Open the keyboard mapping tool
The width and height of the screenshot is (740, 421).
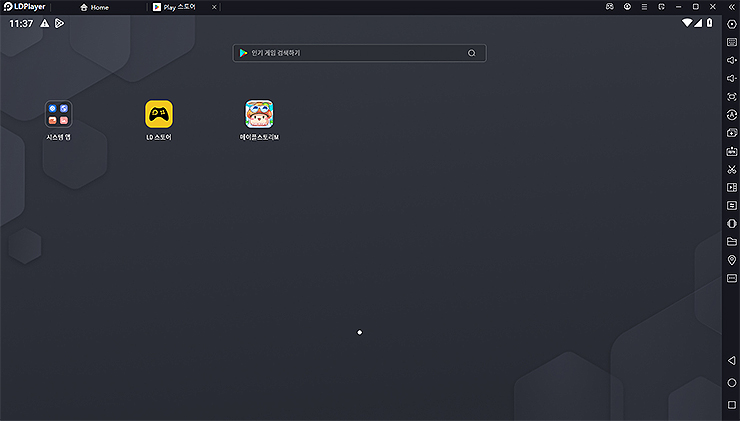pos(732,42)
